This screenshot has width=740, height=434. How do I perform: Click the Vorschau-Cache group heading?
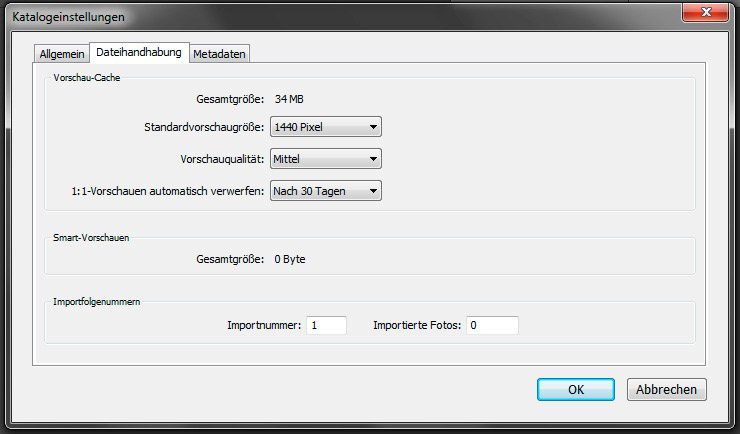pos(87,78)
